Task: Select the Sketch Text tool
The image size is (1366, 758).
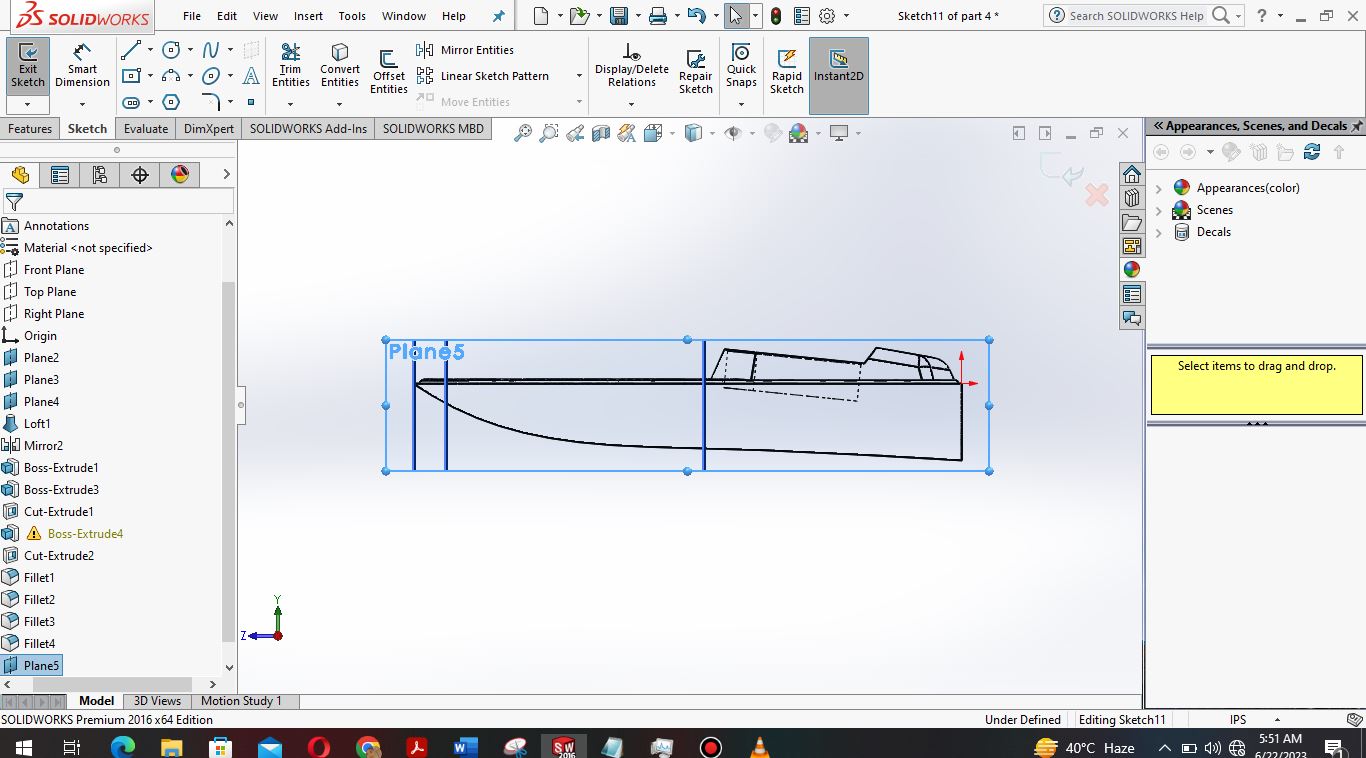Action: [x=251, y=76]
